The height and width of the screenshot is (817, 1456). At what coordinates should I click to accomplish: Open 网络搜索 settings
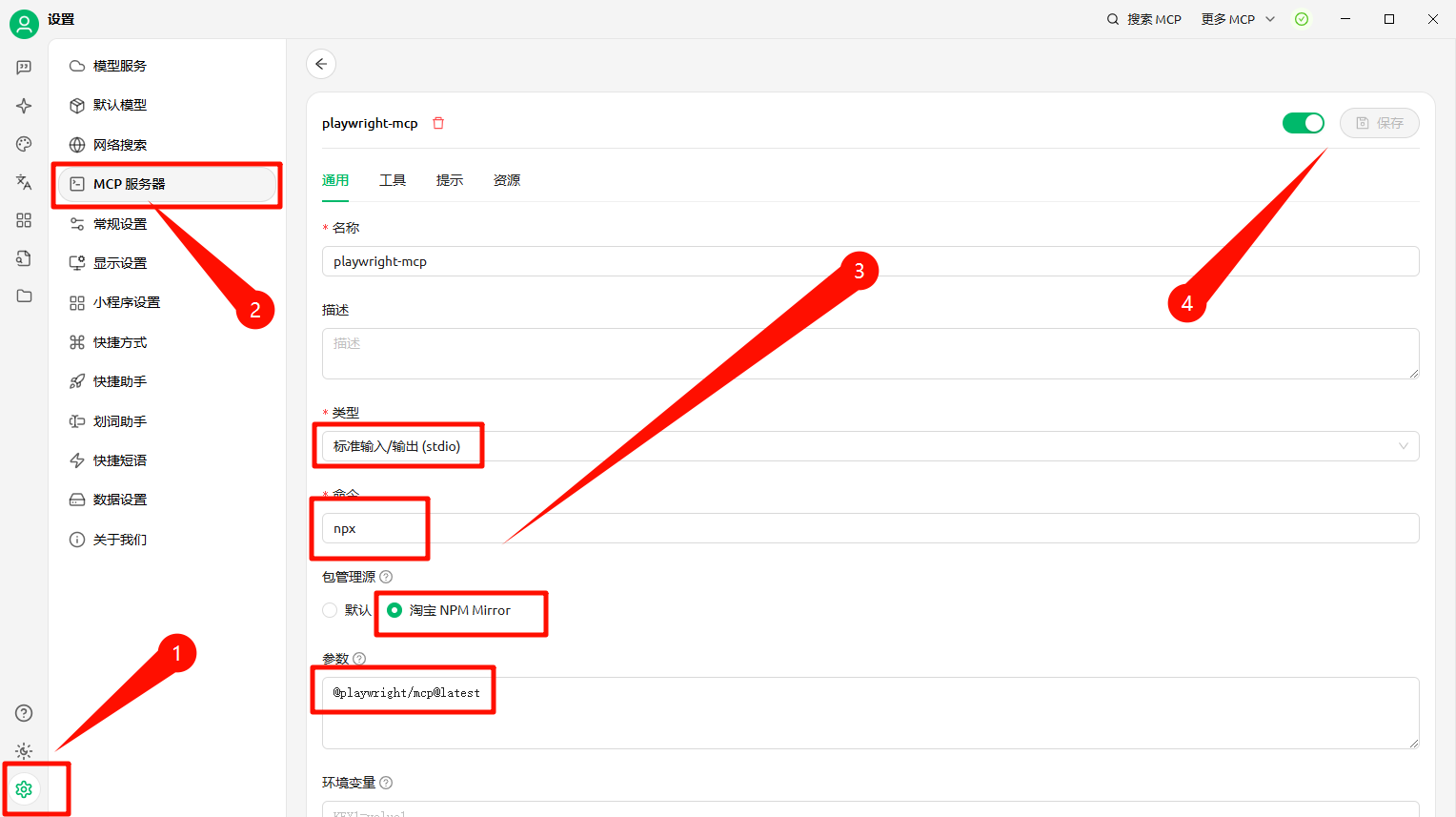point(168,145)
